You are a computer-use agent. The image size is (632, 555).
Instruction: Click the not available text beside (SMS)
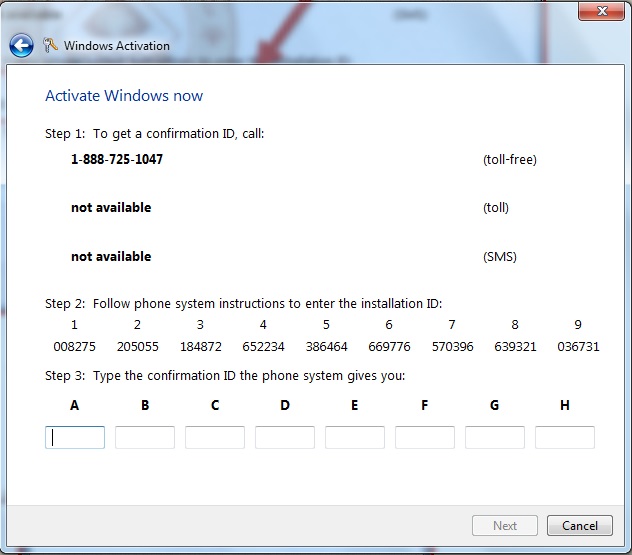point(111,256)
